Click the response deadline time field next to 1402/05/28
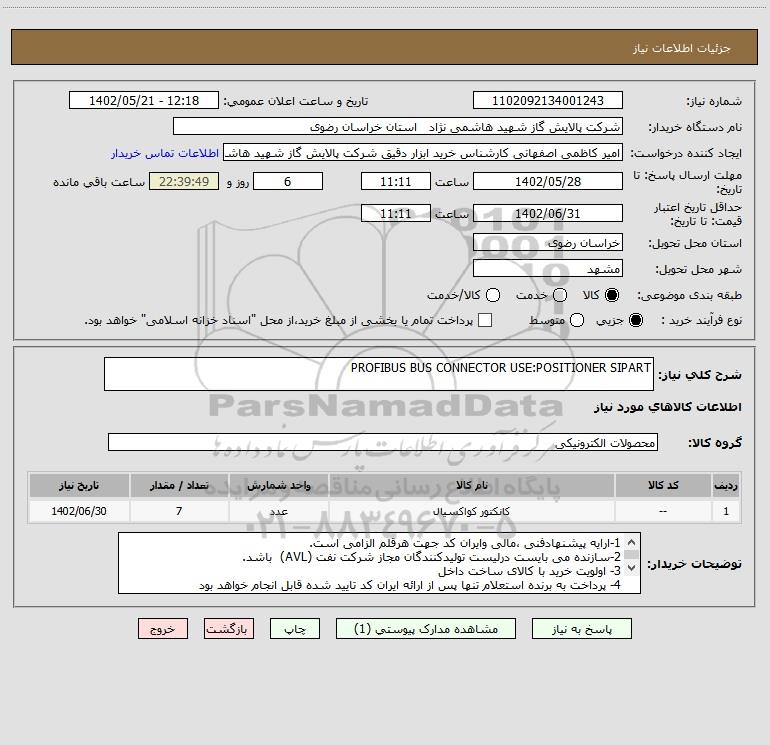The width and height of the screenshot is (770, 745). pos(396,181)
